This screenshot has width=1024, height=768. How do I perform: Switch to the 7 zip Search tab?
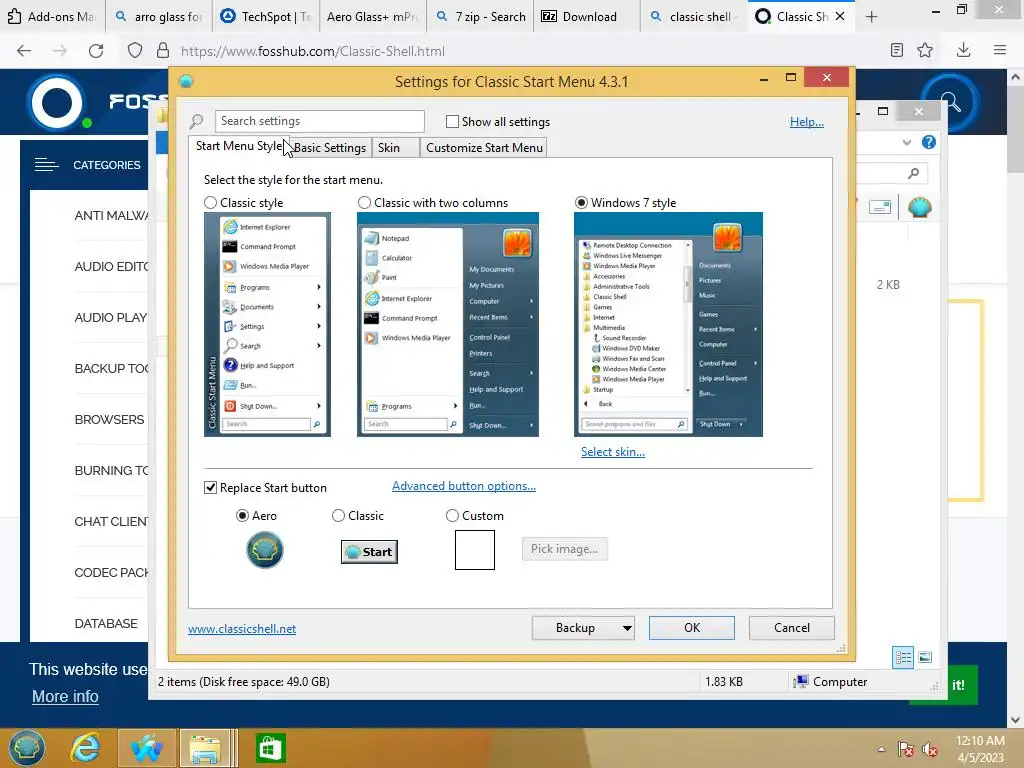point(481,17)
